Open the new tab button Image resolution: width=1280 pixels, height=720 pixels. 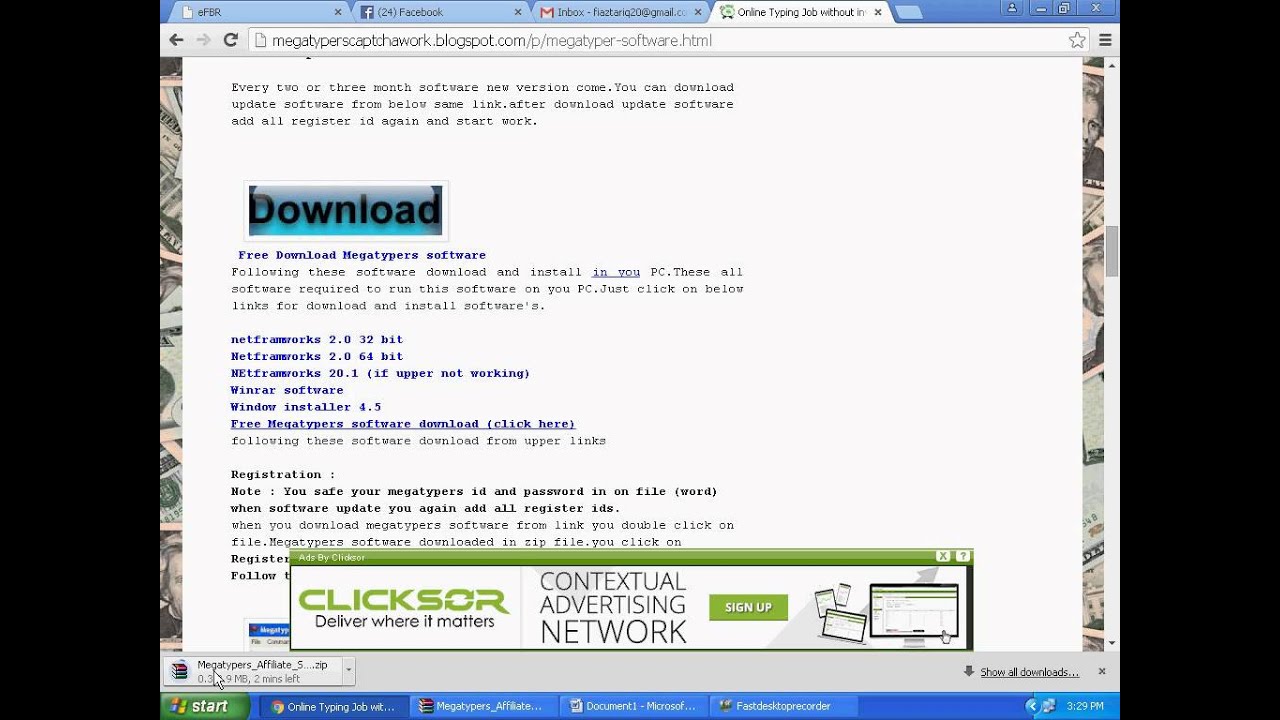tap(908, 12)
